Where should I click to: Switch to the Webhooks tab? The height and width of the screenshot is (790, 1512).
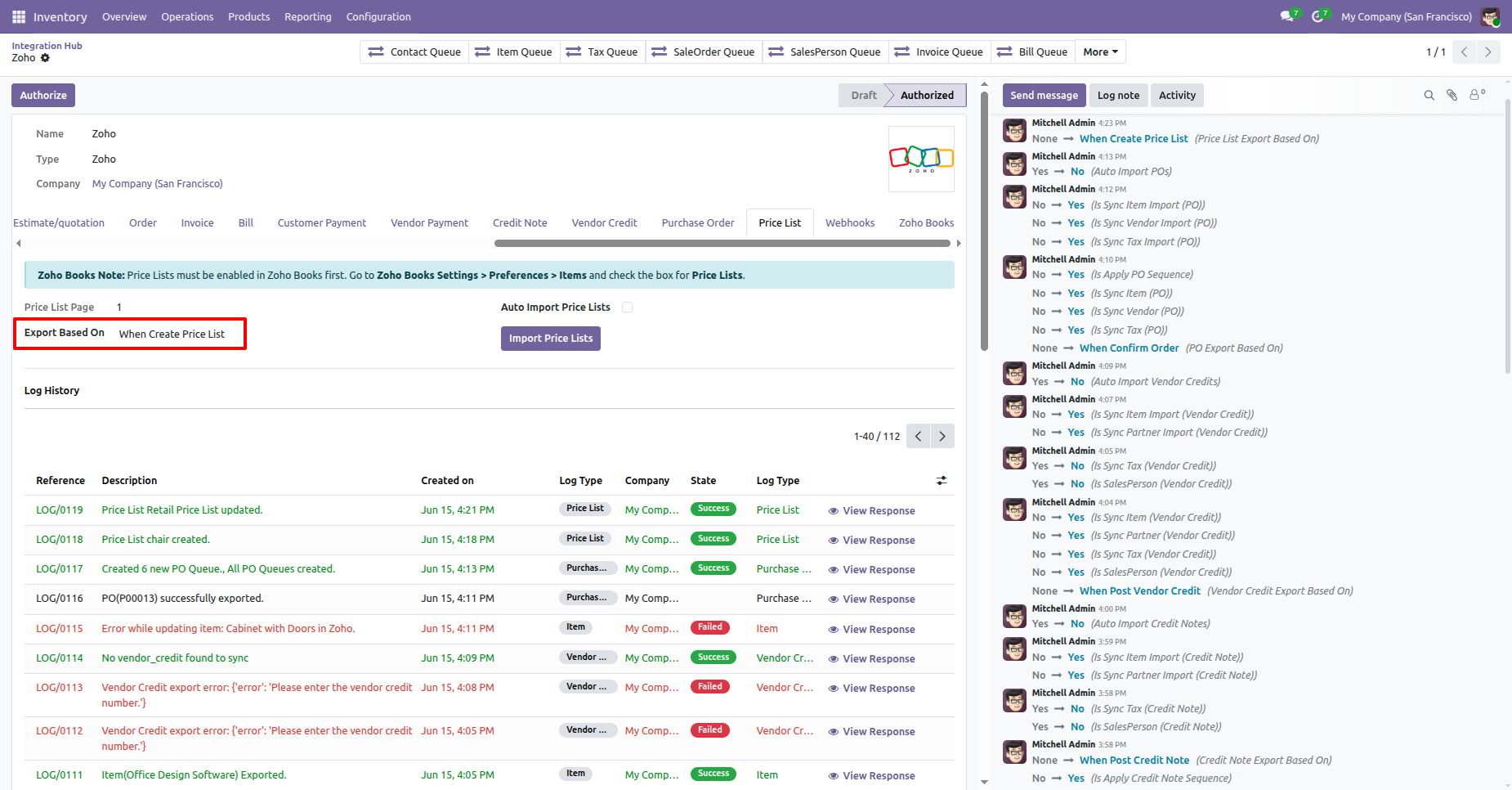(x=850, y=223)
